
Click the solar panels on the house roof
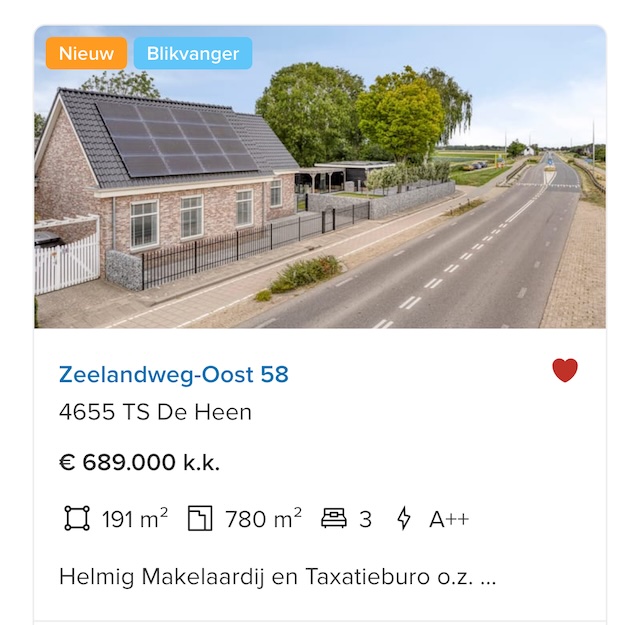click(x=180, y=138)
